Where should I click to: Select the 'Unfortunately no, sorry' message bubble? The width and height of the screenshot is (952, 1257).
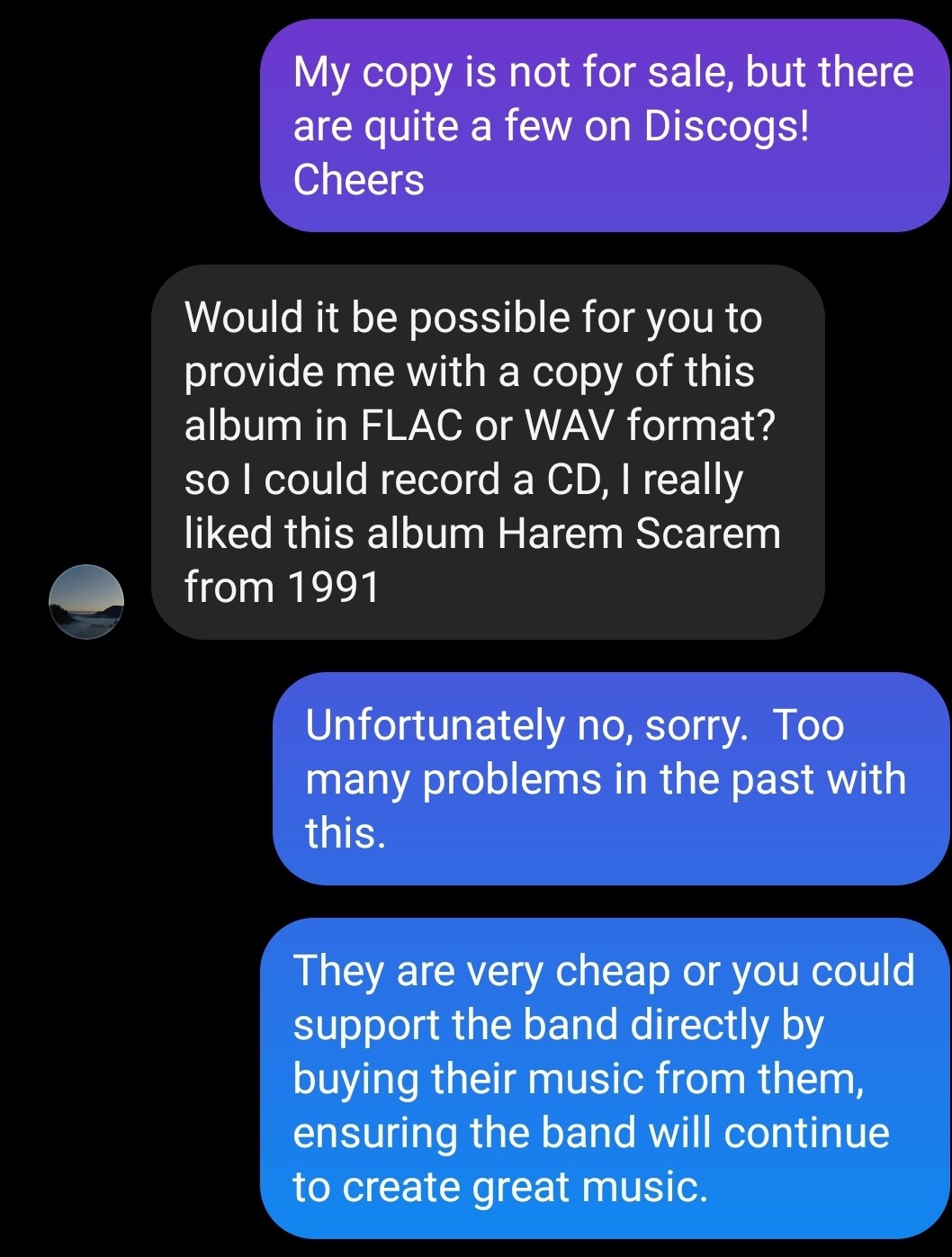[x=611, y=778]
